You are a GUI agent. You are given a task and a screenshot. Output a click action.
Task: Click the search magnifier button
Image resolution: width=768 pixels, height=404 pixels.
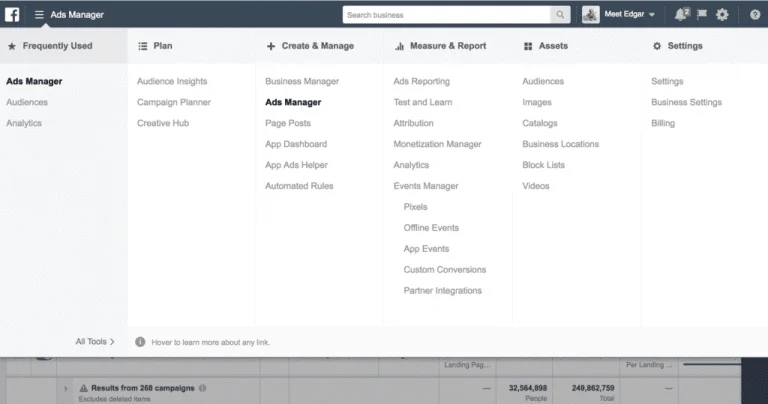560,15
